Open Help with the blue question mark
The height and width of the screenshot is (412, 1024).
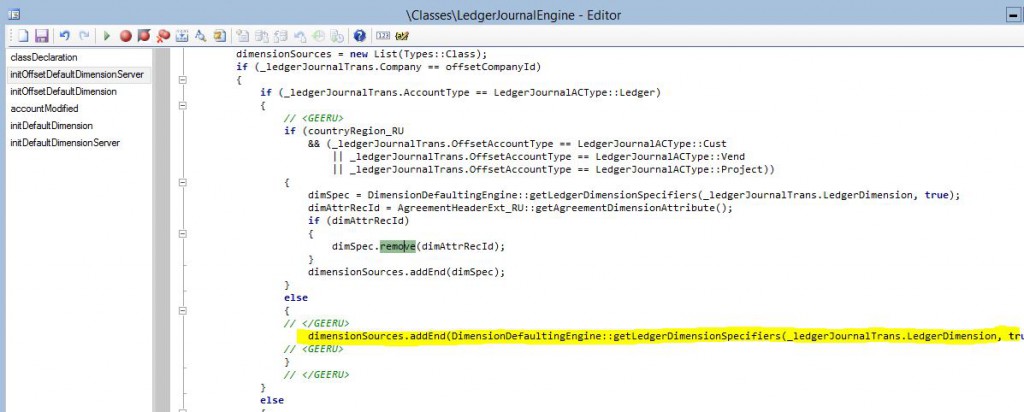360,35
